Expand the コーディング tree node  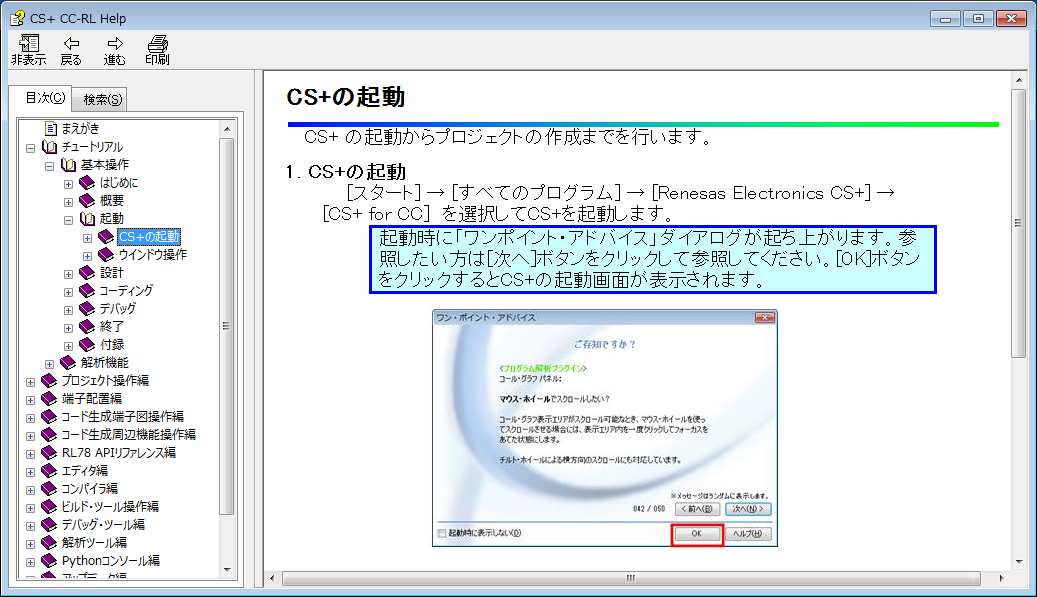(x=68, y=292)
